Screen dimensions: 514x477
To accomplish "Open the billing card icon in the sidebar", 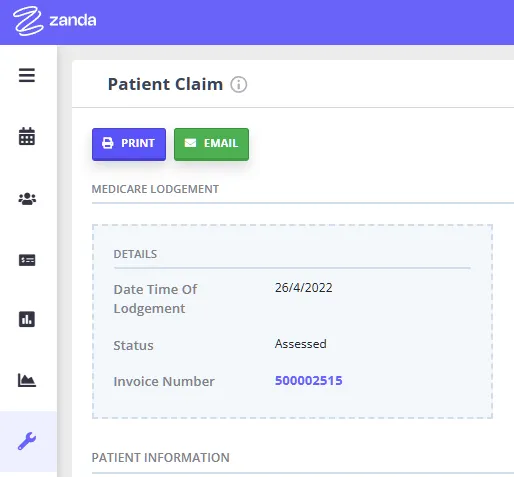I will tap(27, 260).
